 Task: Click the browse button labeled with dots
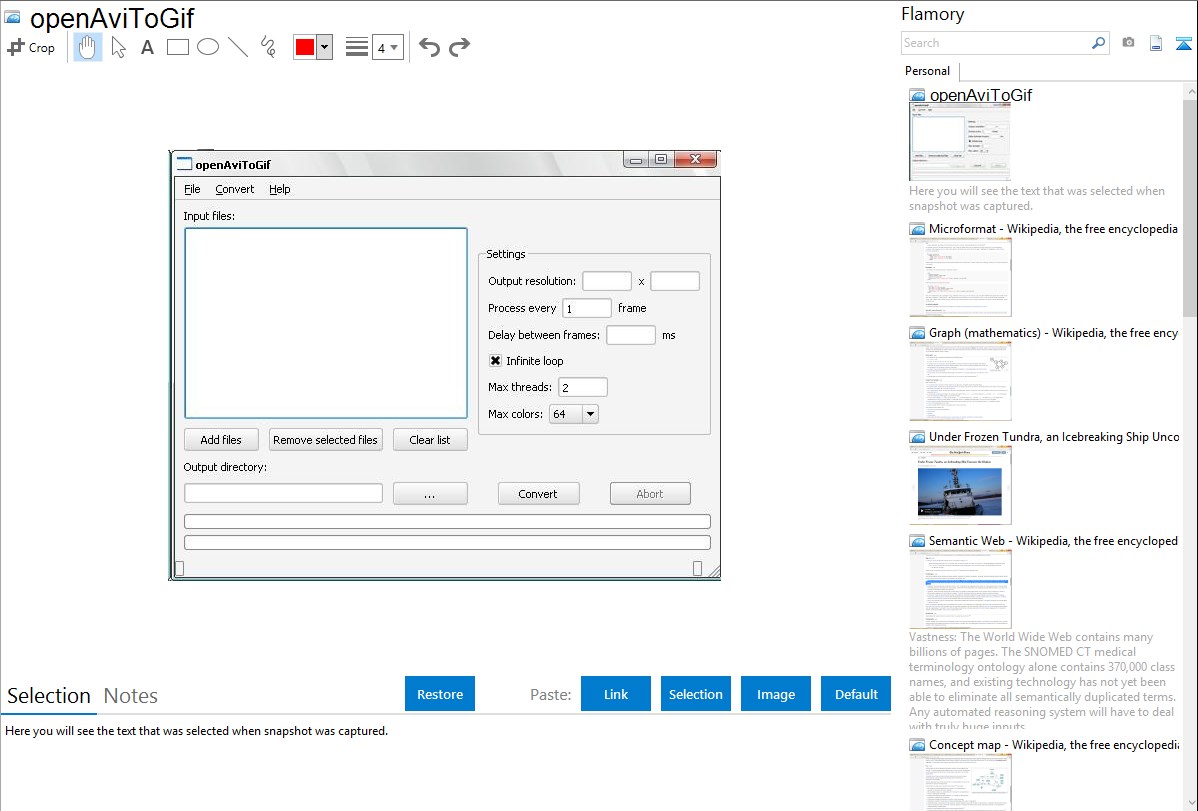click(x=430, y=494)
